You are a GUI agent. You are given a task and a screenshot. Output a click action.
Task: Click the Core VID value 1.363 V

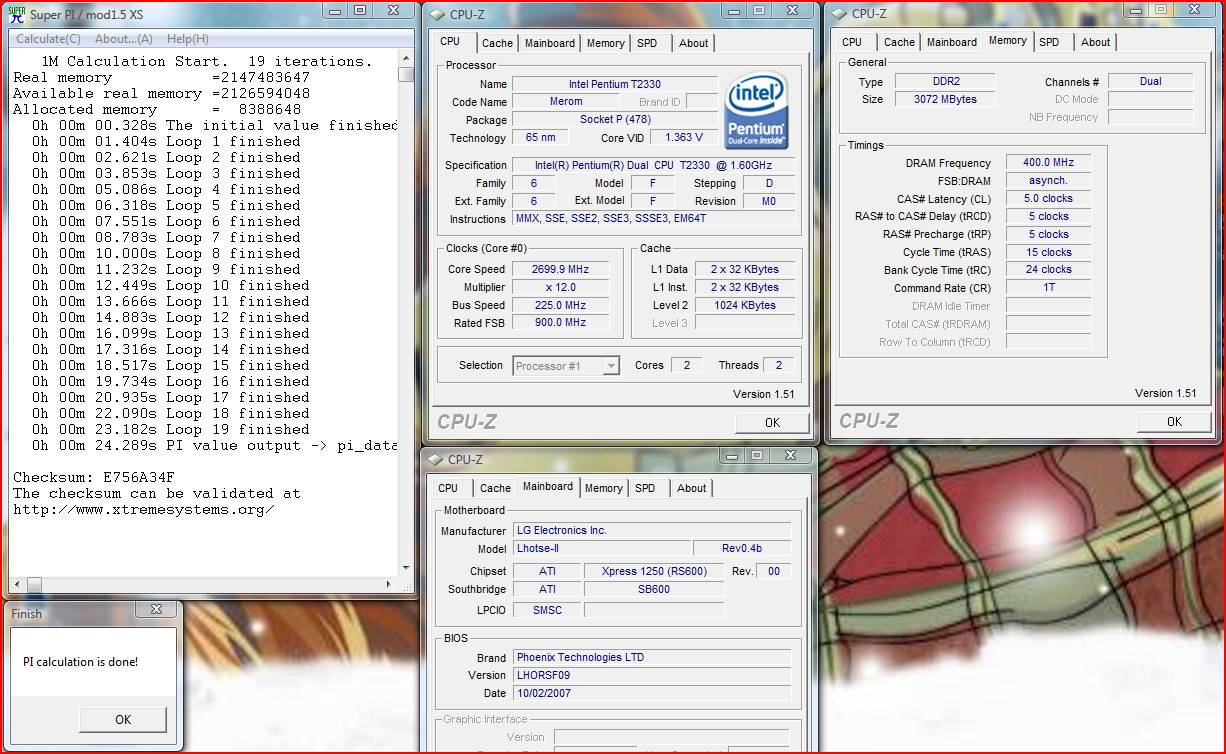684,138
